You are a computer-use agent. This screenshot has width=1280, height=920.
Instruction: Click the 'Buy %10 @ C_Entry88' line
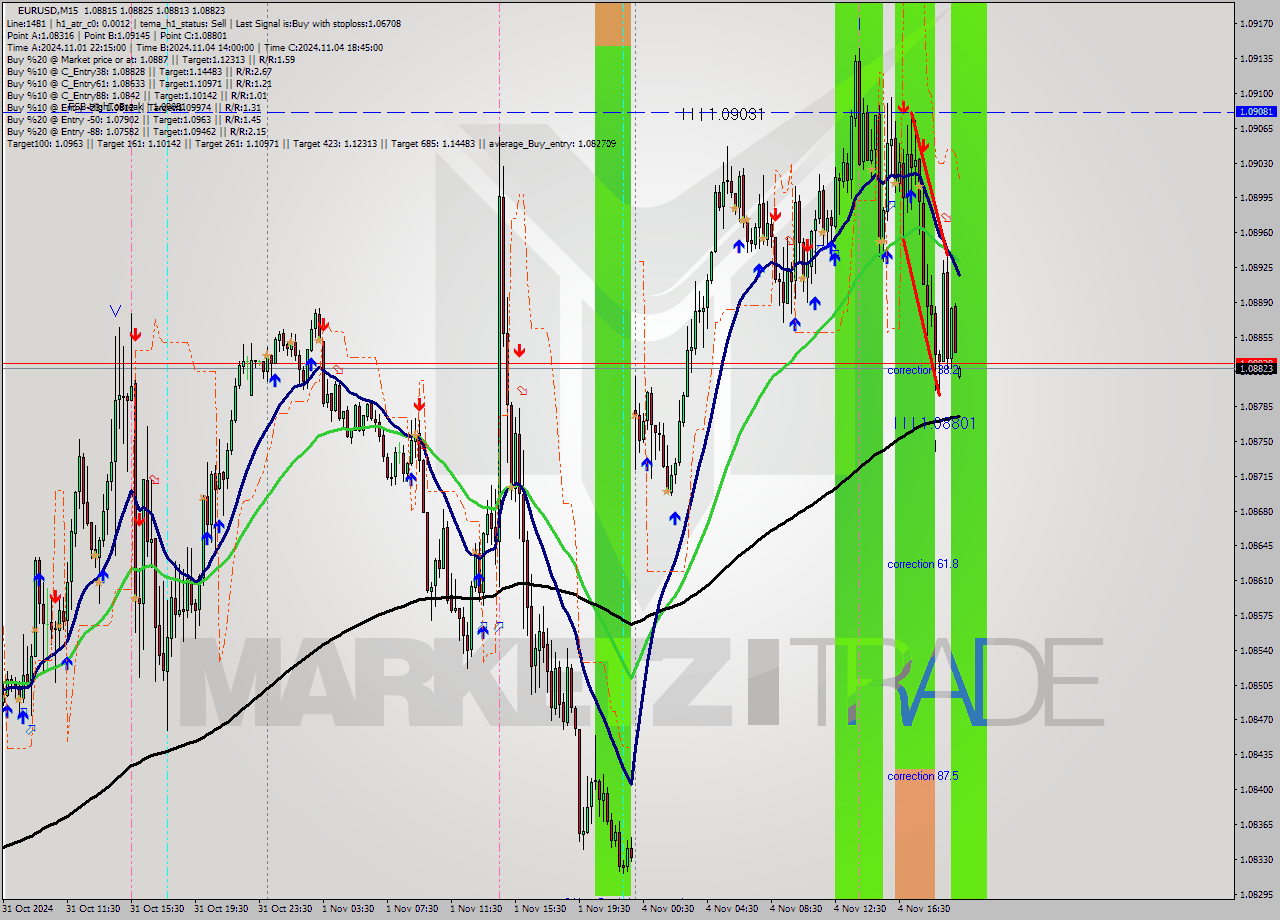136,95
